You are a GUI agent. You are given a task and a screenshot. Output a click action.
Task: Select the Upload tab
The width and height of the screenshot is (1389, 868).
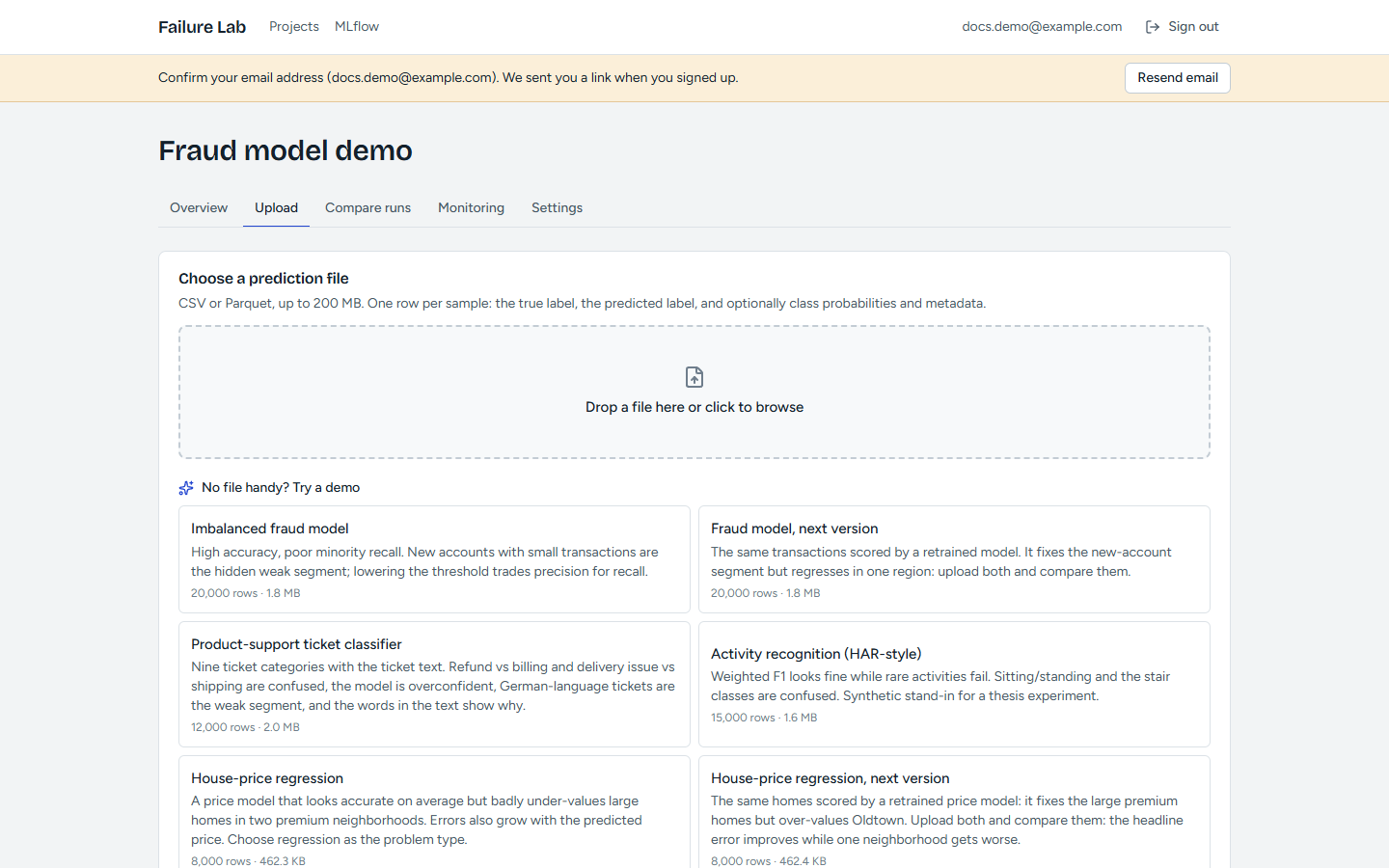pos(276,207)
